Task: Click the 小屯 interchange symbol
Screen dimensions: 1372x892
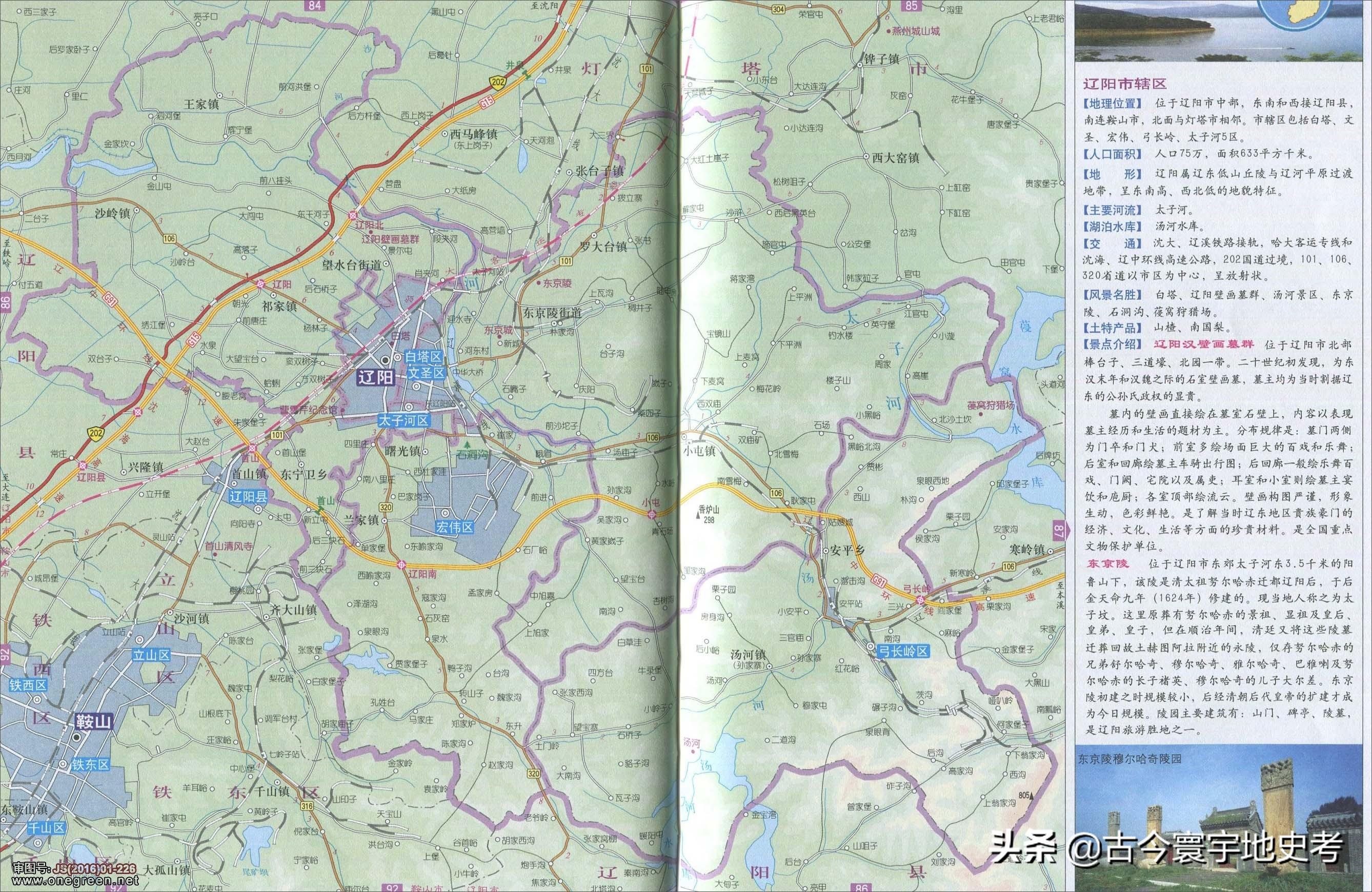Action: pyautogui.click(x=653, y=514)
